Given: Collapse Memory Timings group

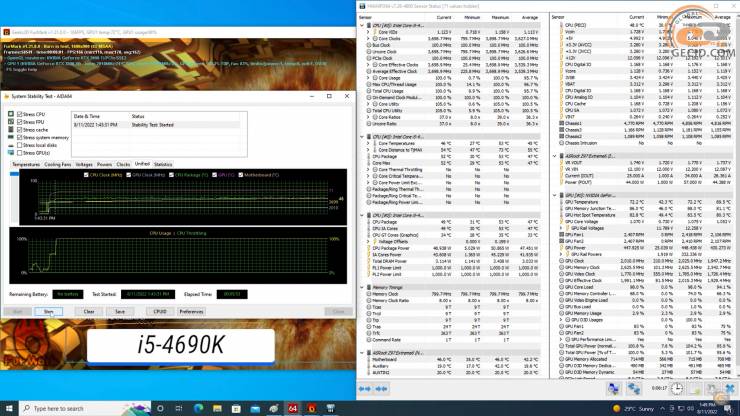Looking at the screenshot, I should tap(362, 287).
